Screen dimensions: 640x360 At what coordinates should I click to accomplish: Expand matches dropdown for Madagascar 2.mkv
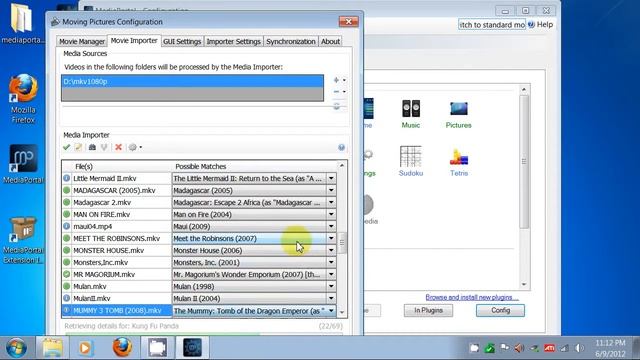pyautogui.click(x=331, y=202)
